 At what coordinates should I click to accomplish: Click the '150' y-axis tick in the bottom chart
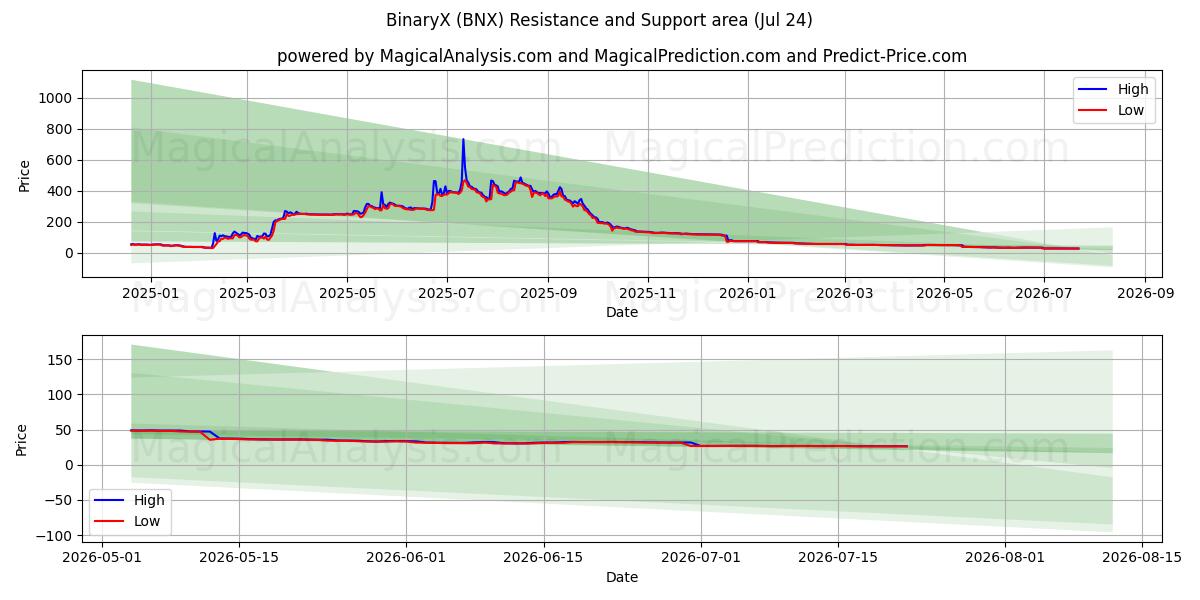[x=61, y=360]
